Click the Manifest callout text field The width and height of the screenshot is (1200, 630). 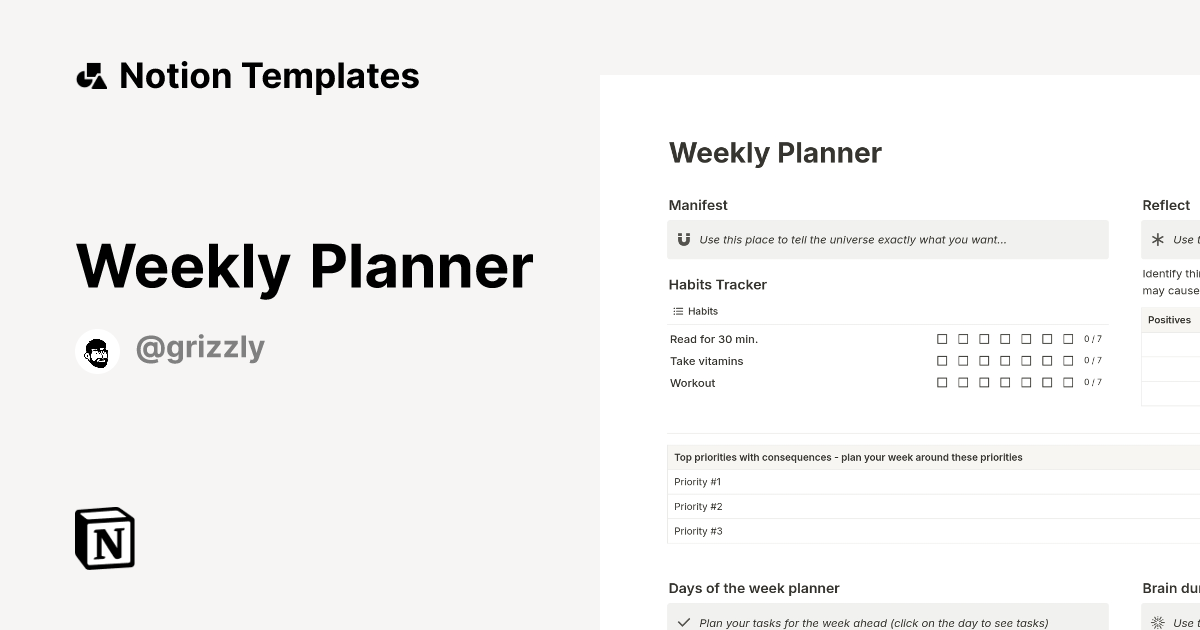pyautogui.click(x=853, y=240)
